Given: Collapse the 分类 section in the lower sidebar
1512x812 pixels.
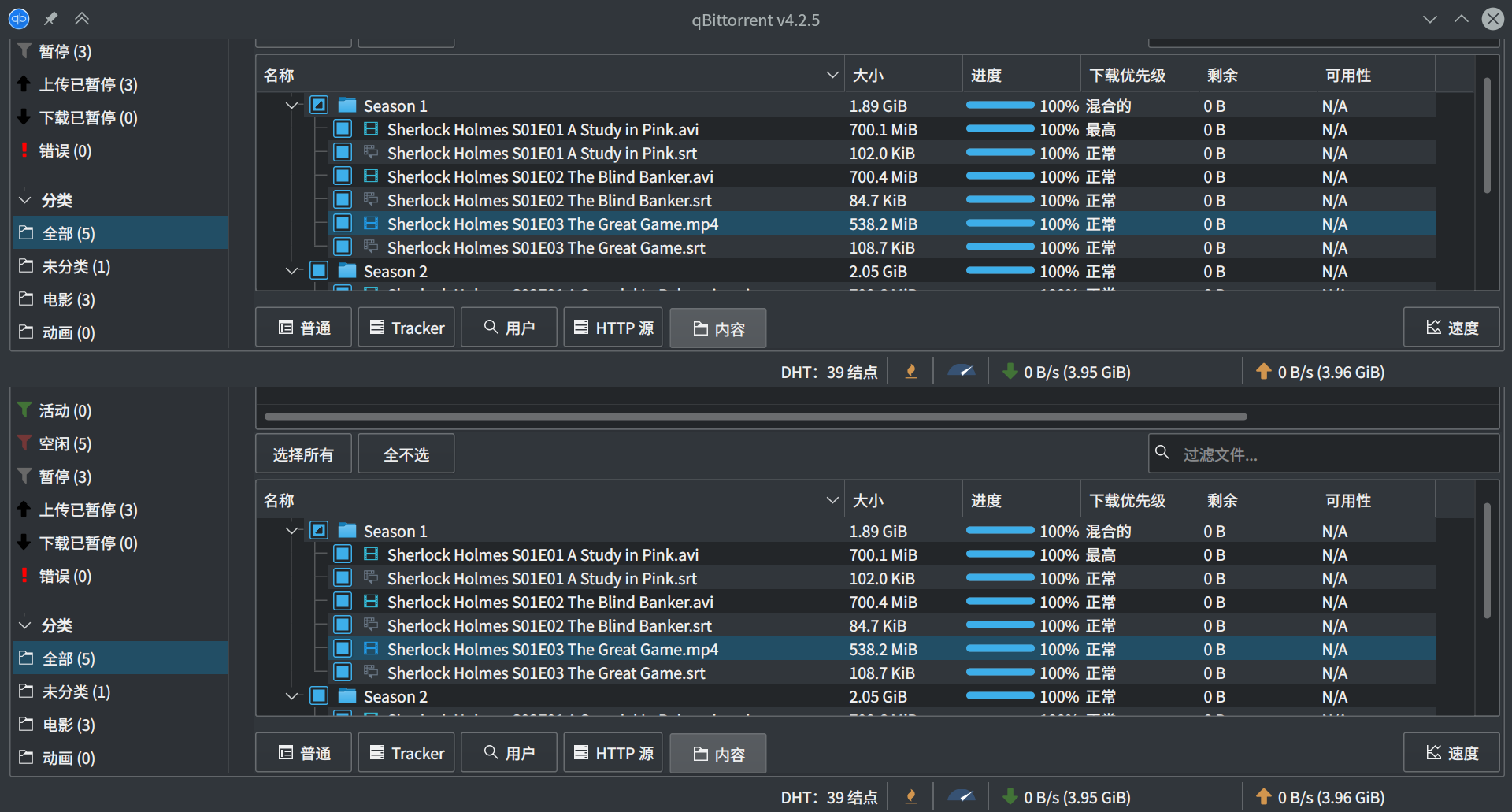Looking at the screenshot, I should tap(24, 625).
